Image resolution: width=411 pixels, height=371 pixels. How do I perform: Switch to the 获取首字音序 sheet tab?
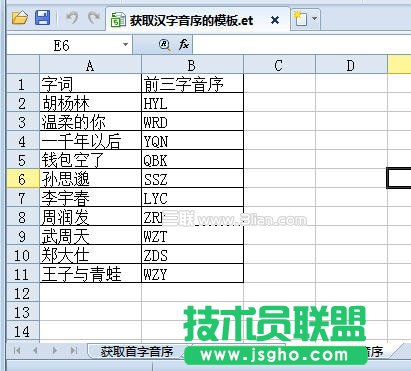[x=137, y=351]
